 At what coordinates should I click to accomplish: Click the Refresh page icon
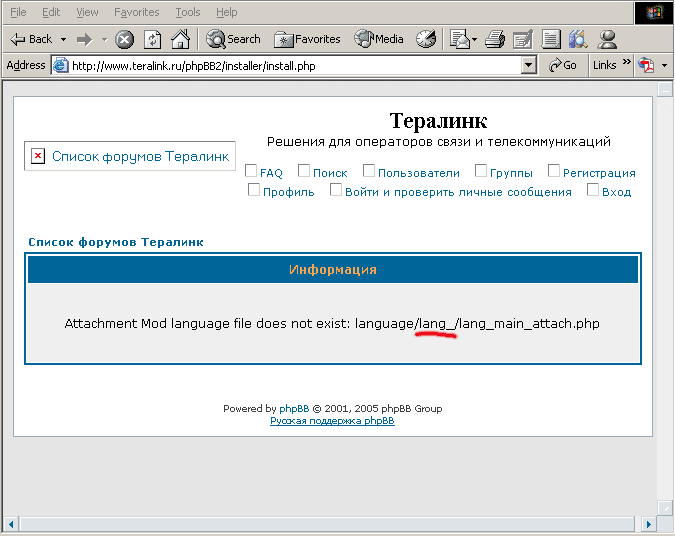tap(152, 40)
